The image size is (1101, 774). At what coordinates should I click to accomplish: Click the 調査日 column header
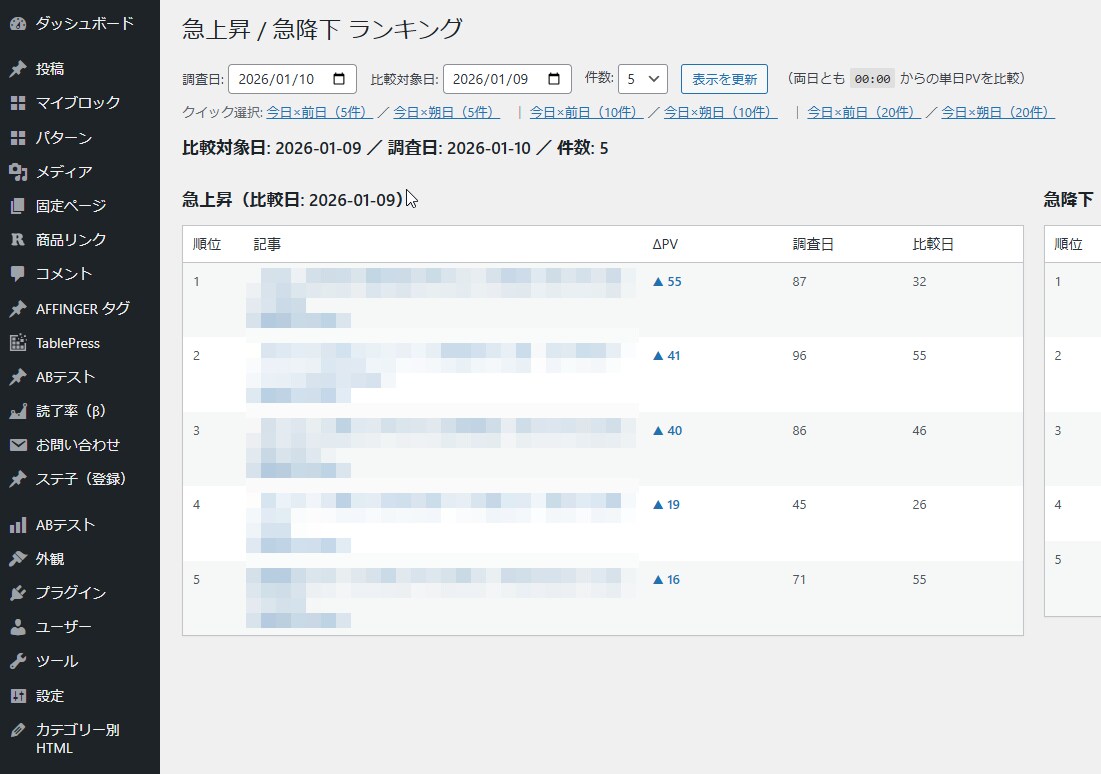[813, 244]
